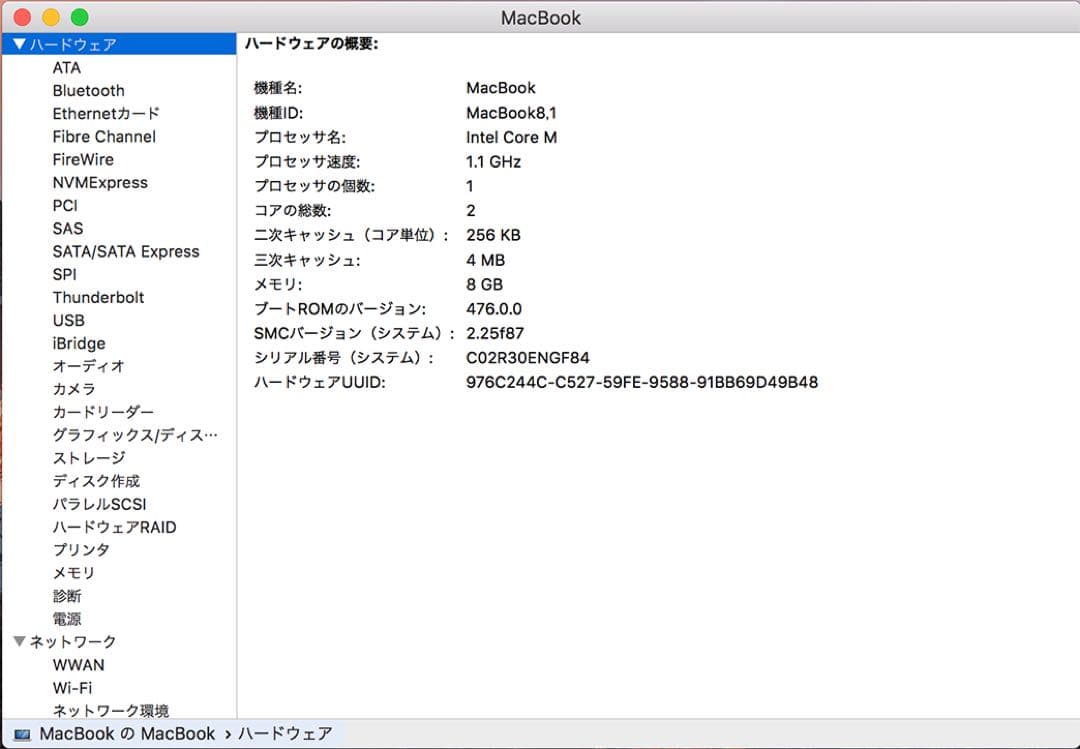
Task: Select the sidebar メモリ entry above 診断
Action: tap(74, 573)
